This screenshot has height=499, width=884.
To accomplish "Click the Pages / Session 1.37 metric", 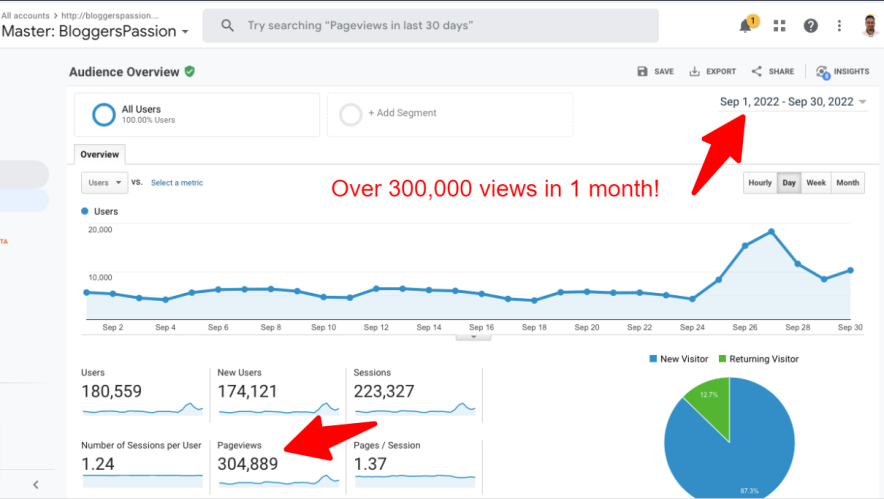I will click(370, 464).
